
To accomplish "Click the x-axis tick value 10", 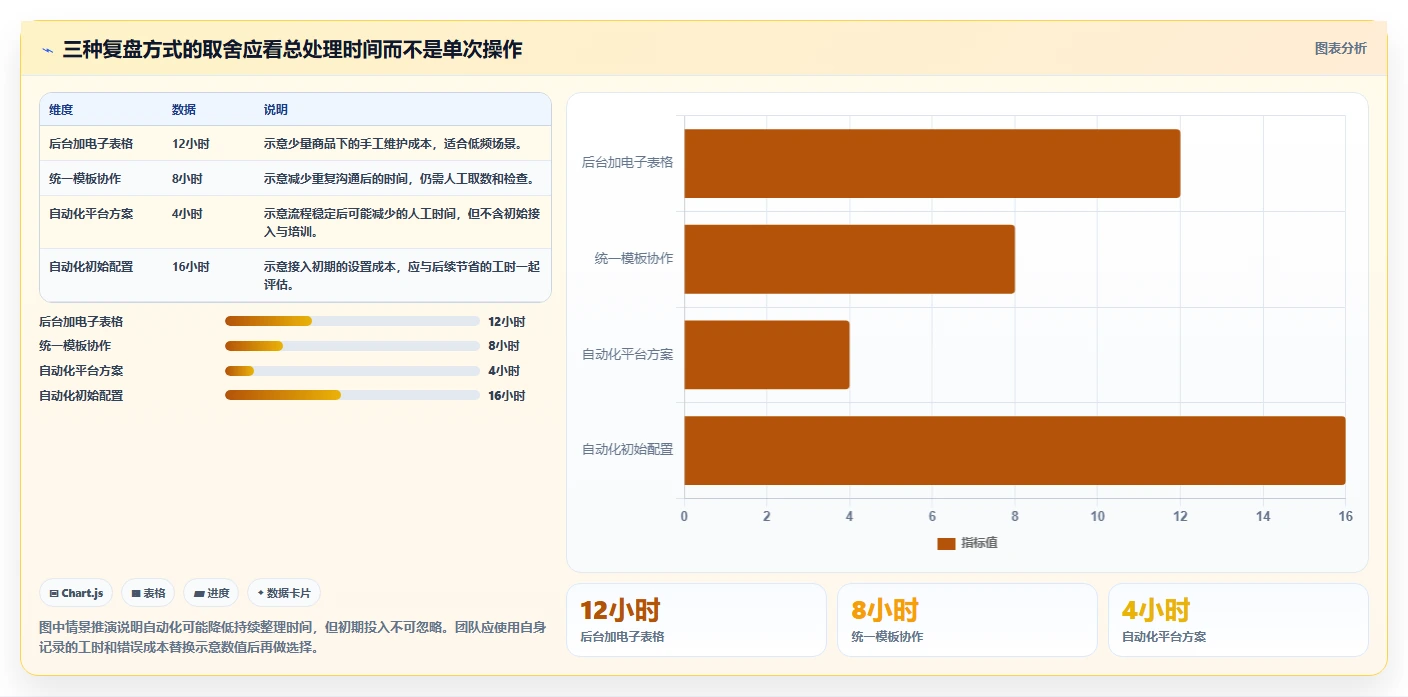I will (x=1097, y=517).
